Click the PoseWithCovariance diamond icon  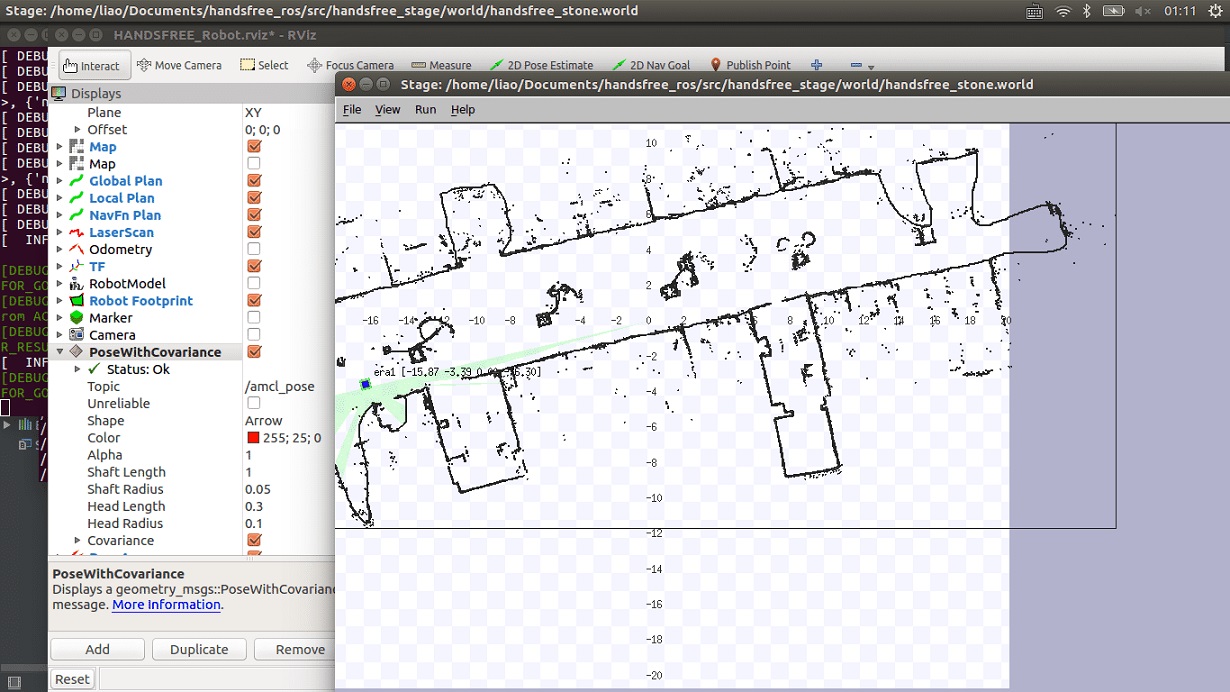(x=76, y=352)
